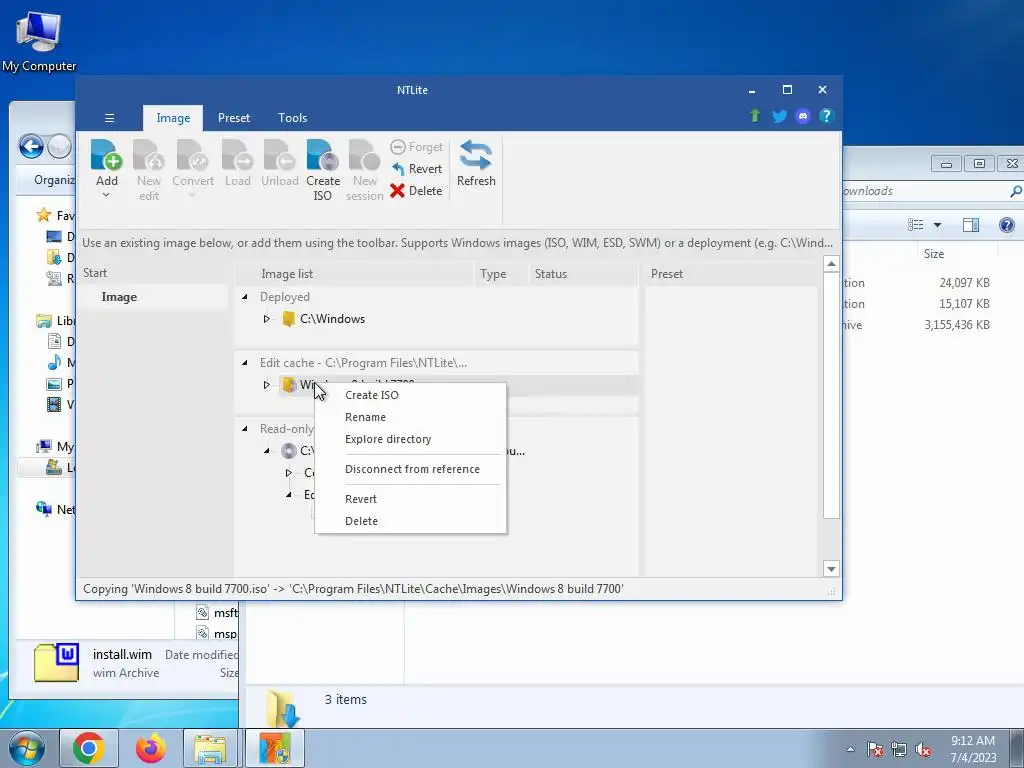This screenshot has height=768, width=1024.
Task: Open the Windows Start button
Action: (26, 748)
